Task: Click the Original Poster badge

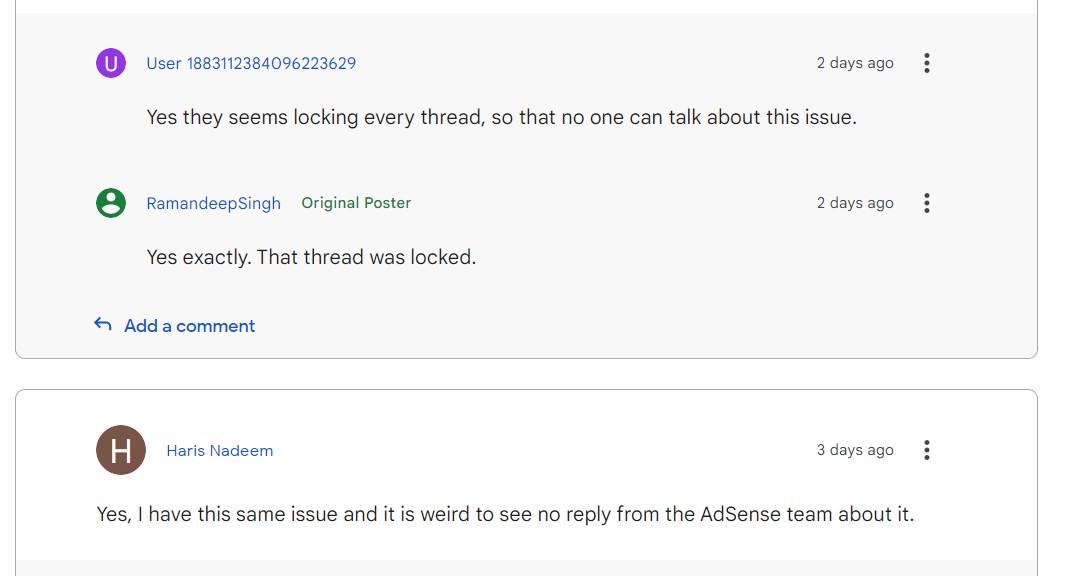Action: 356,203
